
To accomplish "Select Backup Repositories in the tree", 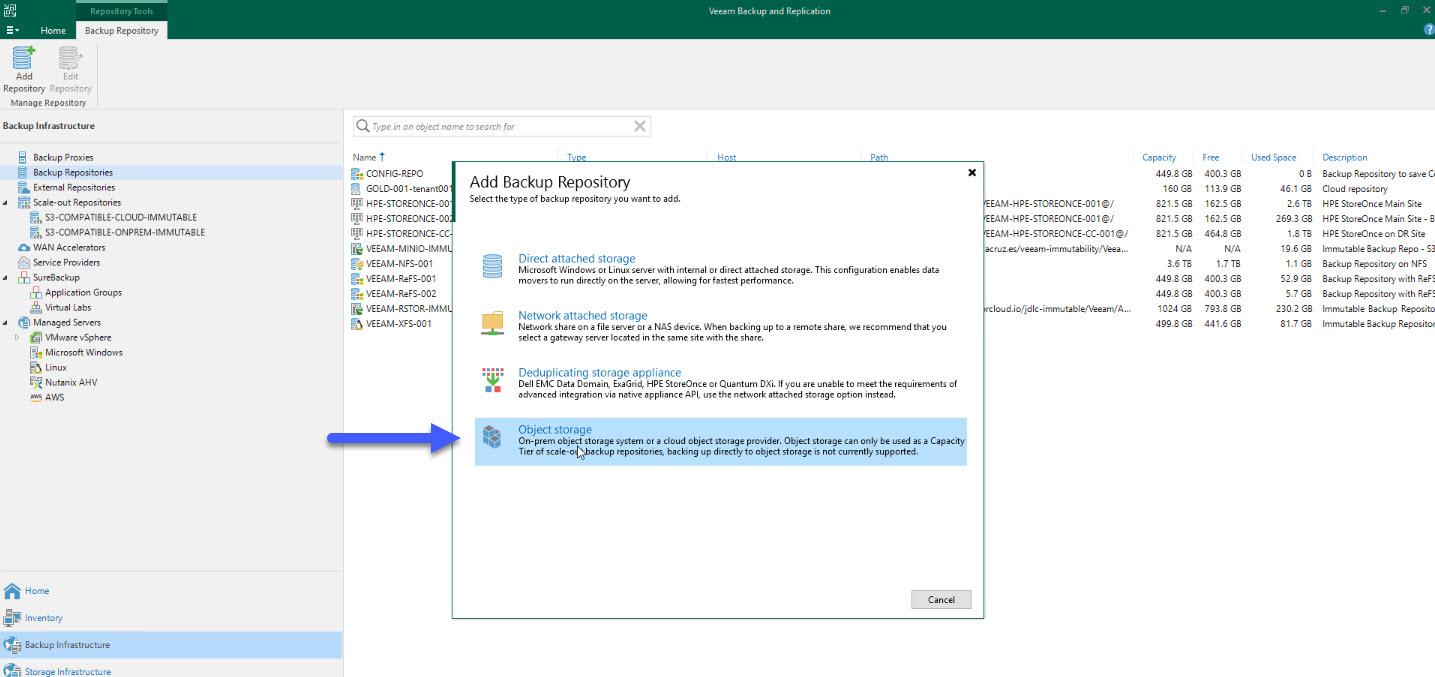I will pos(73,172).
